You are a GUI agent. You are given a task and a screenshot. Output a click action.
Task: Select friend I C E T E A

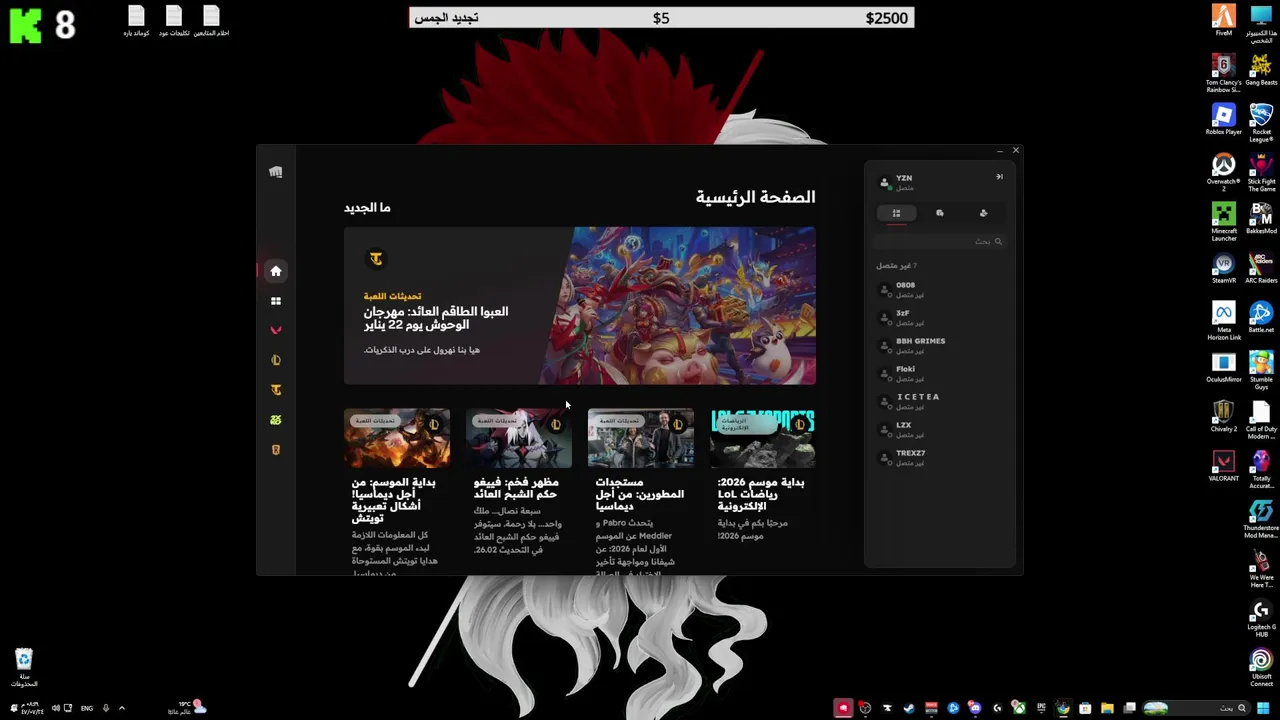938,402
